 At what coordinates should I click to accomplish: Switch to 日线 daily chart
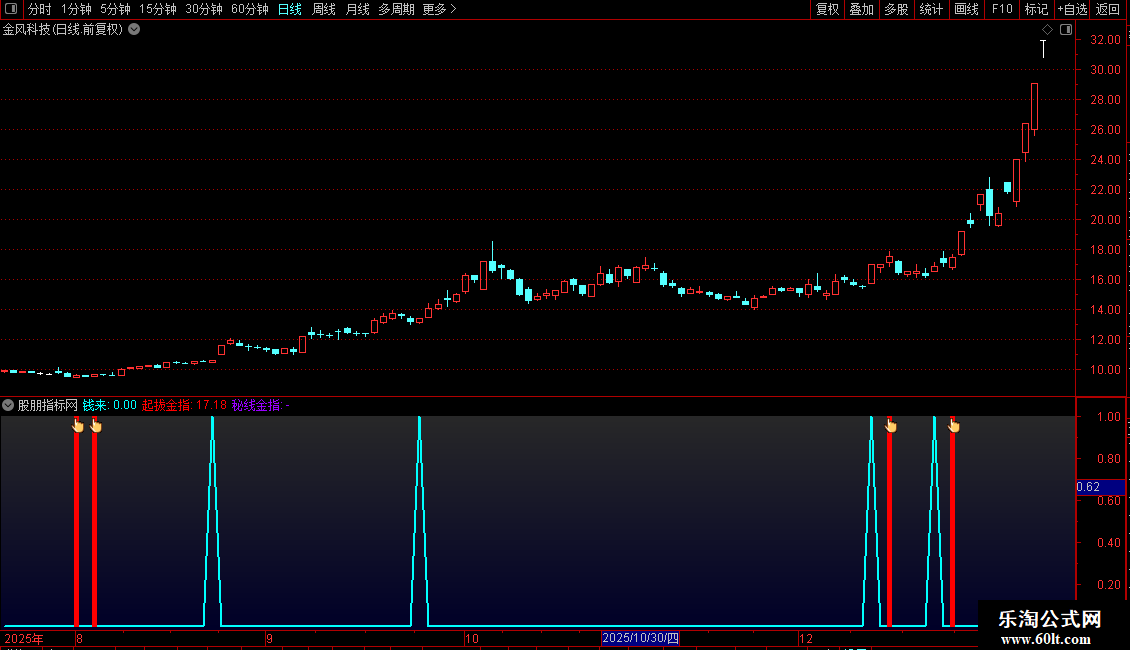click(290, 9)
